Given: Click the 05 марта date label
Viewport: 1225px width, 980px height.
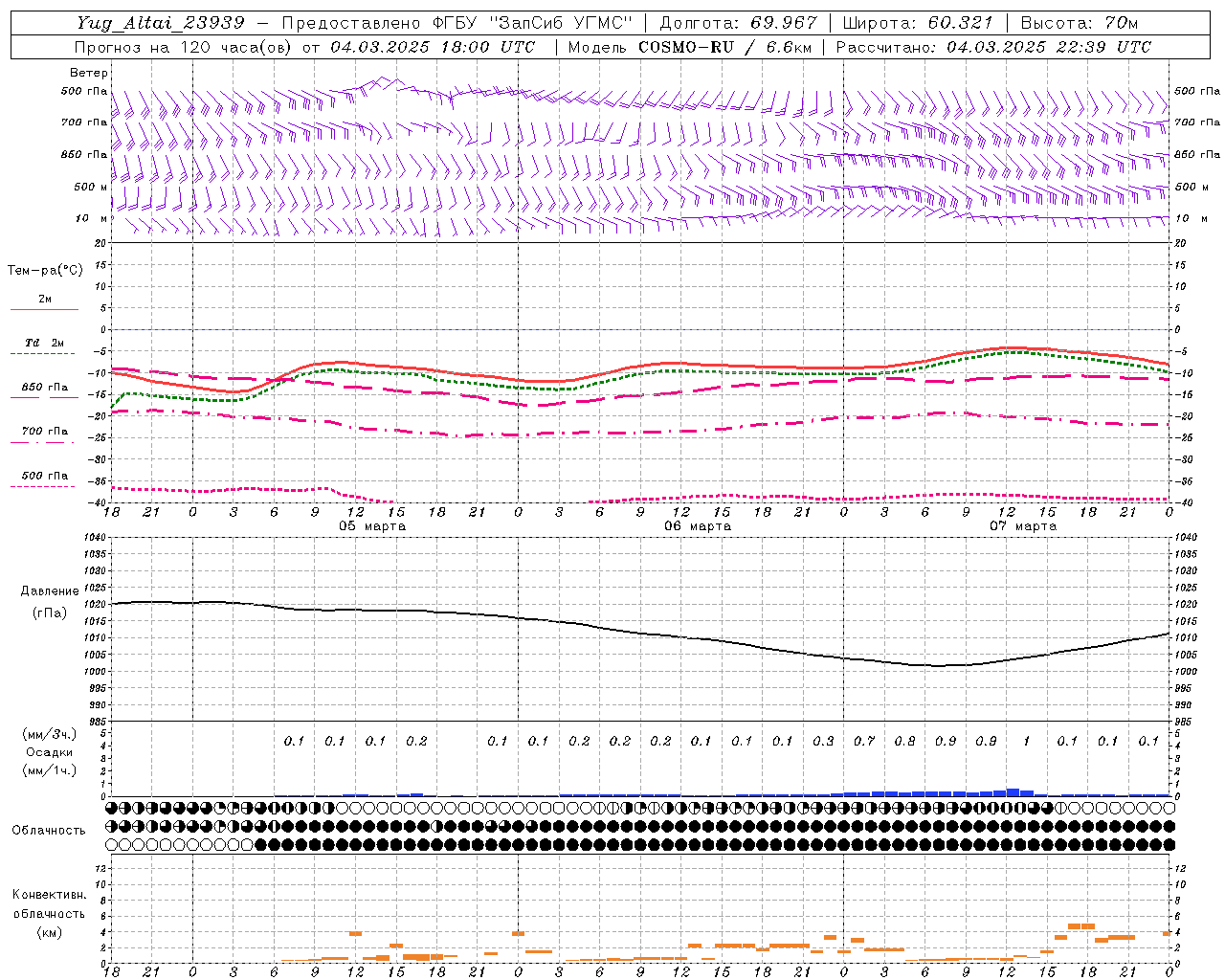Looking at the screenshot, I should click(x=372, y=526).
